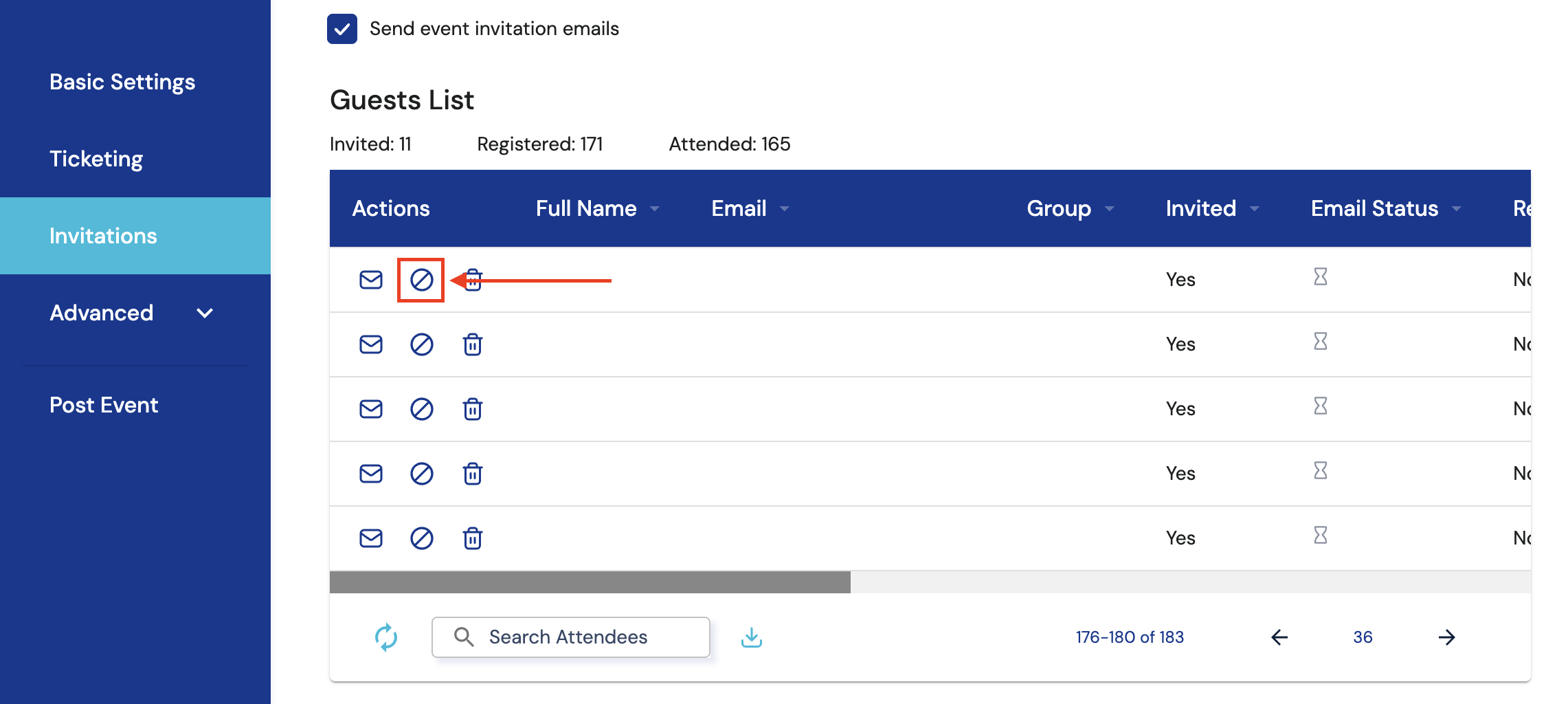Open the Group column dropdown arrow
Viewport: 1568px width, 704px height.
[1110, 209]
